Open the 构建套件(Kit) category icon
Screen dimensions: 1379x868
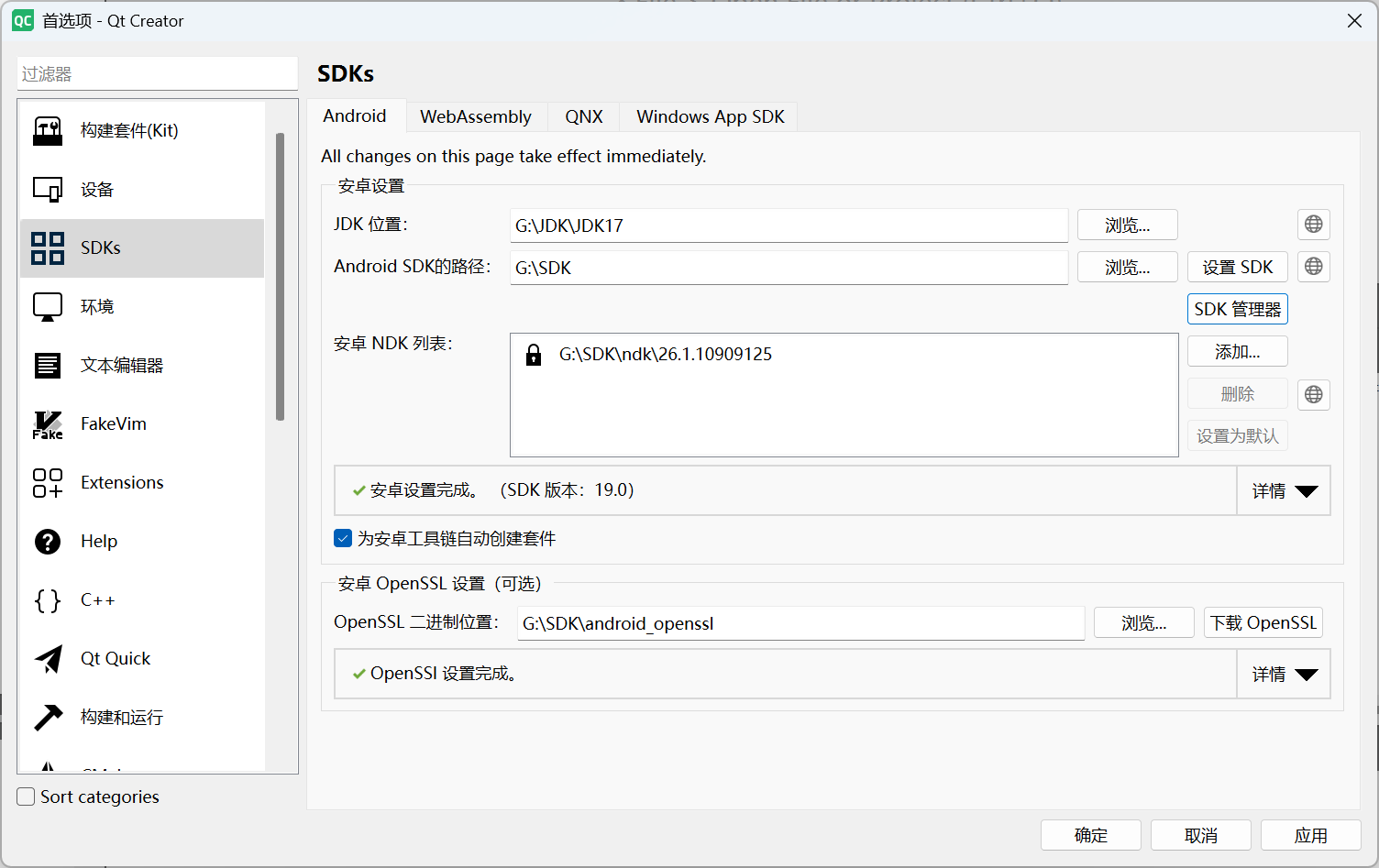48,131
